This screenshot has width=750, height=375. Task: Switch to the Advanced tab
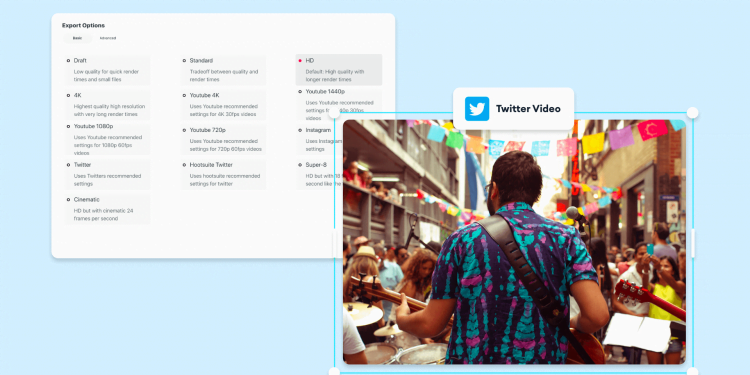(108, 38)
